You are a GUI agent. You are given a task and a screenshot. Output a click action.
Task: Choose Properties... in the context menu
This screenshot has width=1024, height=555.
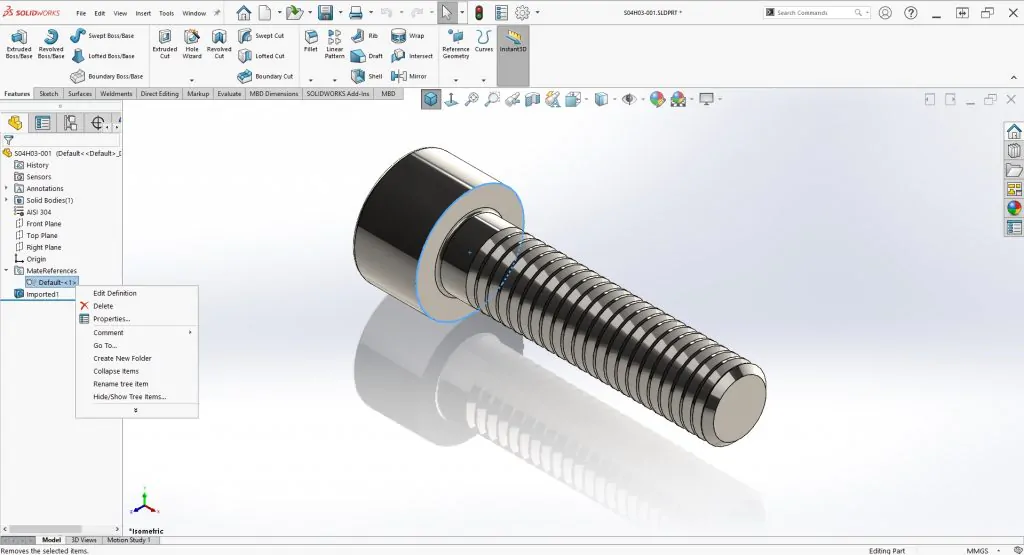[112, 319]
